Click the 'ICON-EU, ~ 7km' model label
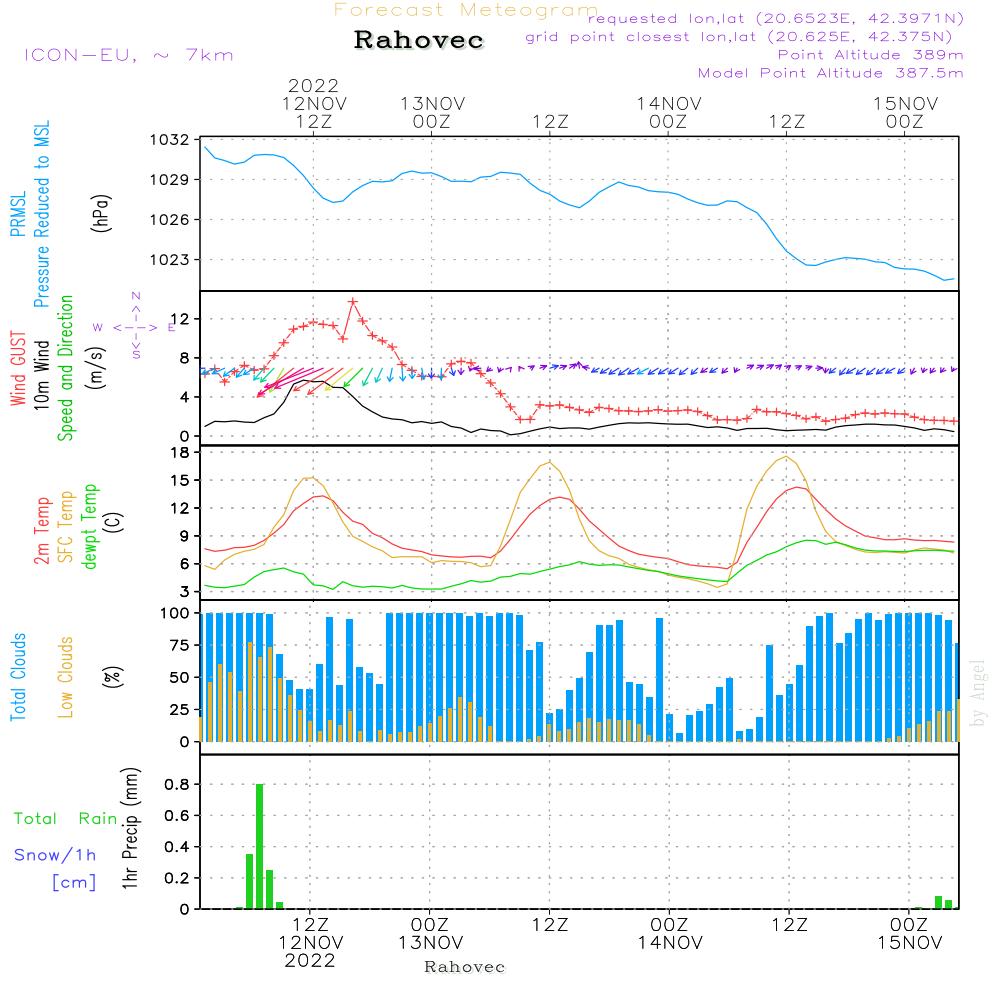 tap(129, 55)
